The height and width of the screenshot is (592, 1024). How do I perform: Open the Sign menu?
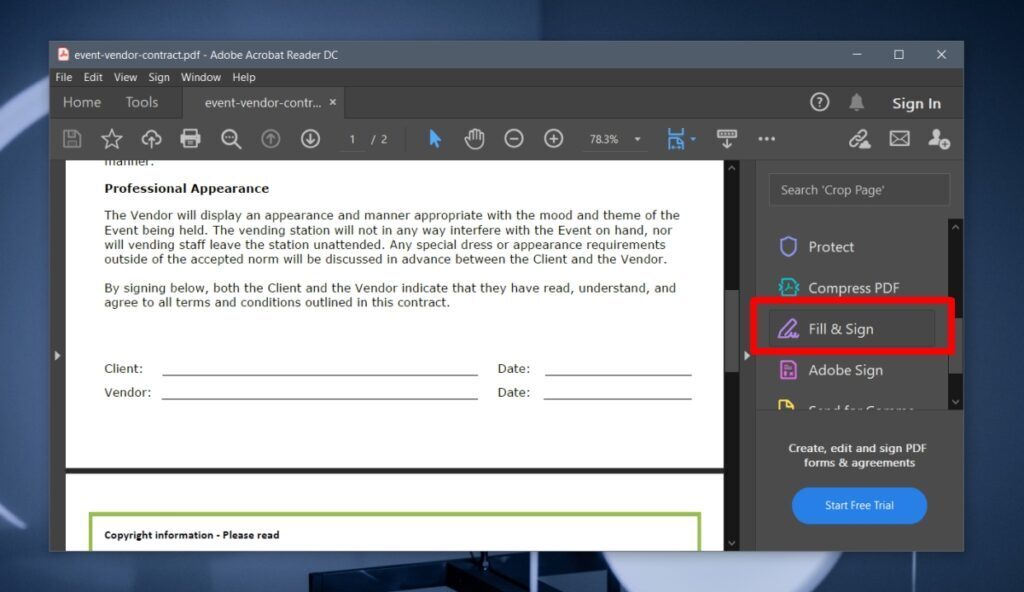pos(159,77)
